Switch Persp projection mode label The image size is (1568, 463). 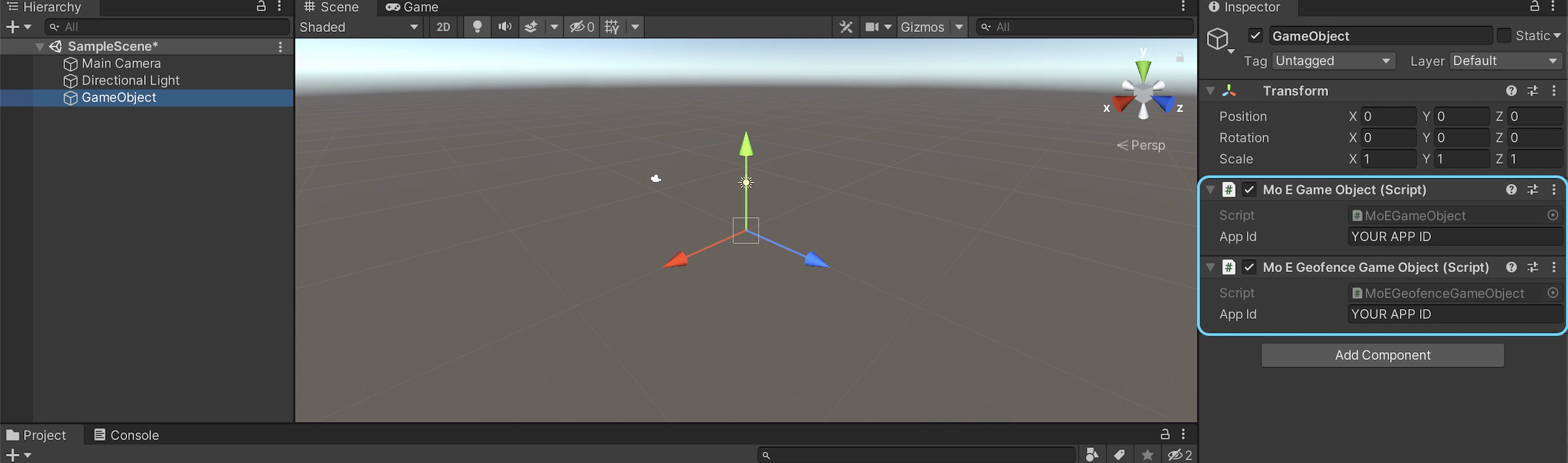click(x=1141, y=145)
